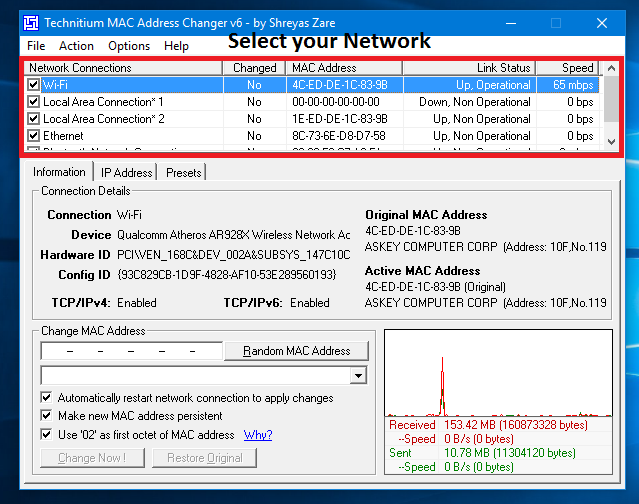Select the Ethernet connection row
The width and height of the screenshot is (639, 504).
tap(312, 136)
